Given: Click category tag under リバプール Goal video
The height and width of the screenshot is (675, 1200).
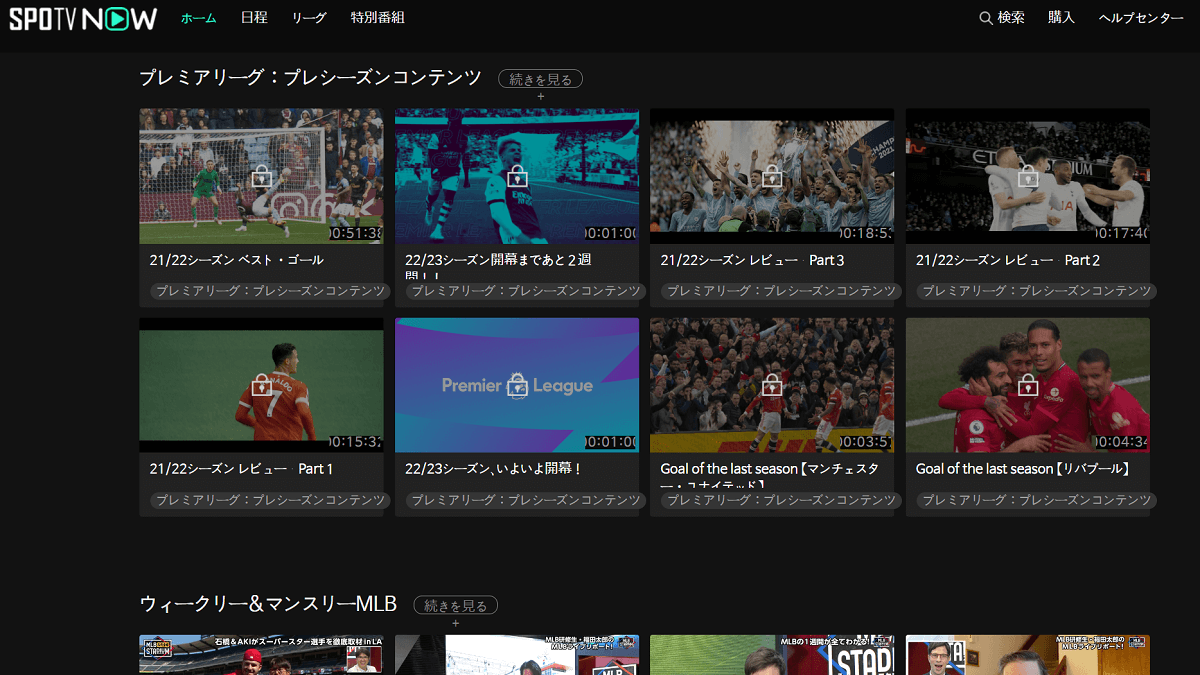Looking at the screenshot, I should (1035, 500).
